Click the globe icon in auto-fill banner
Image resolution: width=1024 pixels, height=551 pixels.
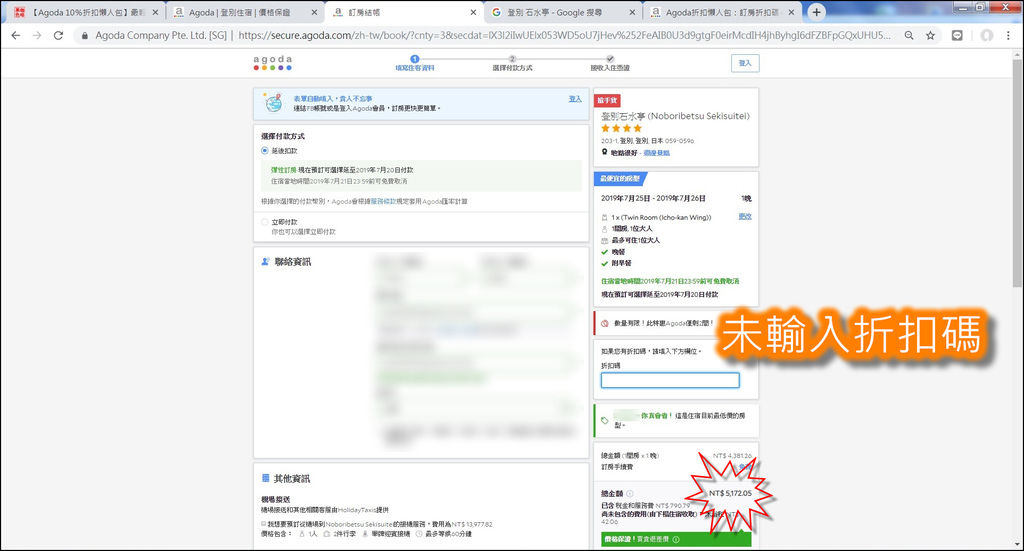tap(273, 102)
